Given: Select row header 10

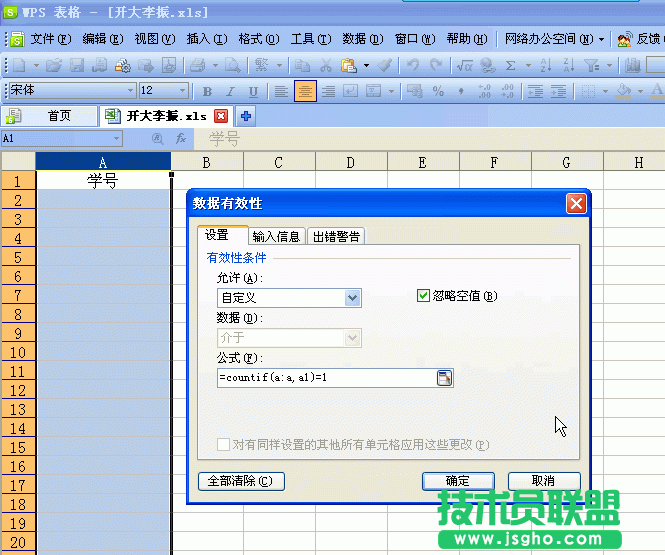Looking at the screenshot, I should [18, 352].
